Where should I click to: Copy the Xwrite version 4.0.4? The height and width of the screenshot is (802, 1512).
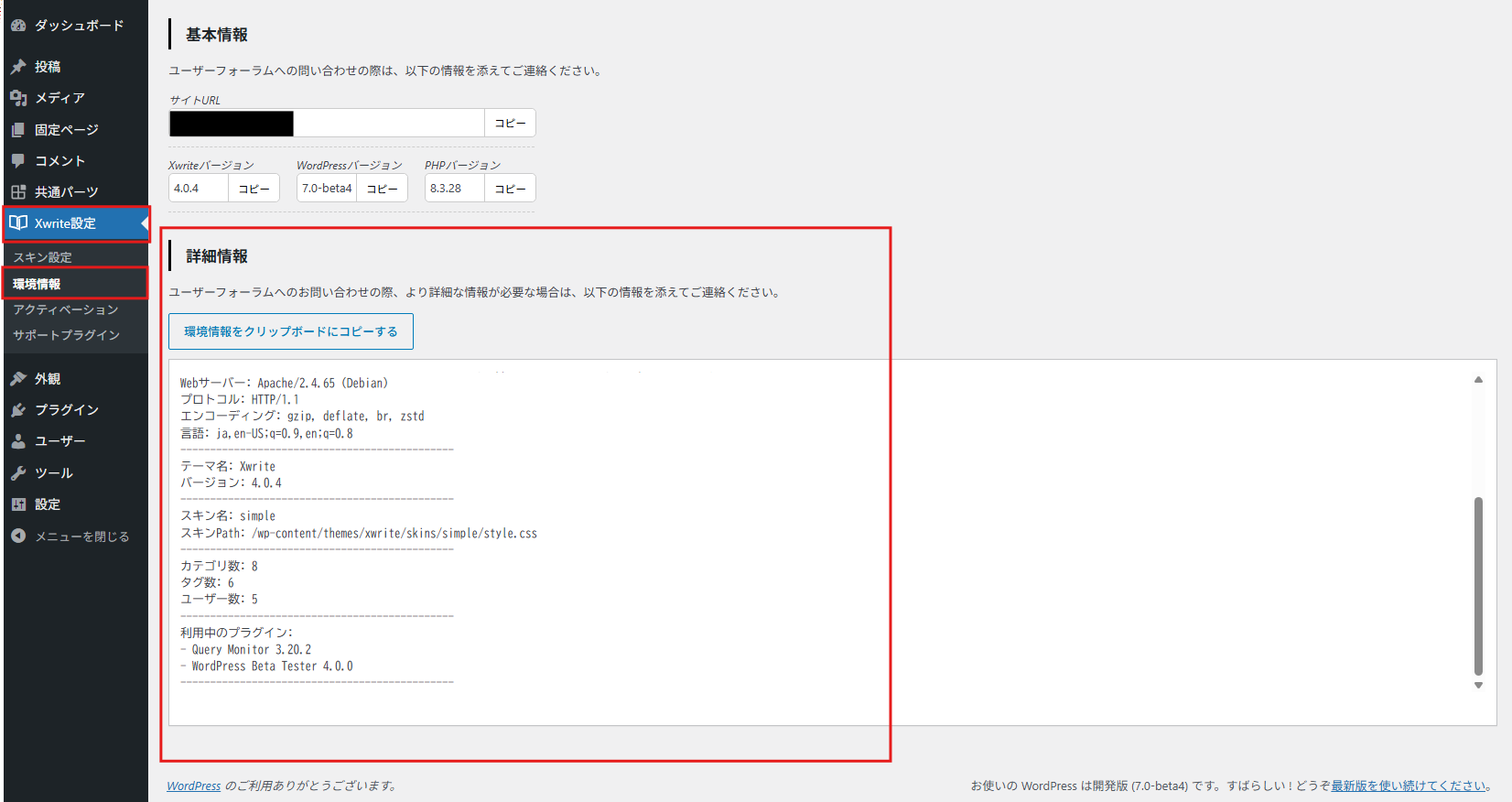coord(254,189)
